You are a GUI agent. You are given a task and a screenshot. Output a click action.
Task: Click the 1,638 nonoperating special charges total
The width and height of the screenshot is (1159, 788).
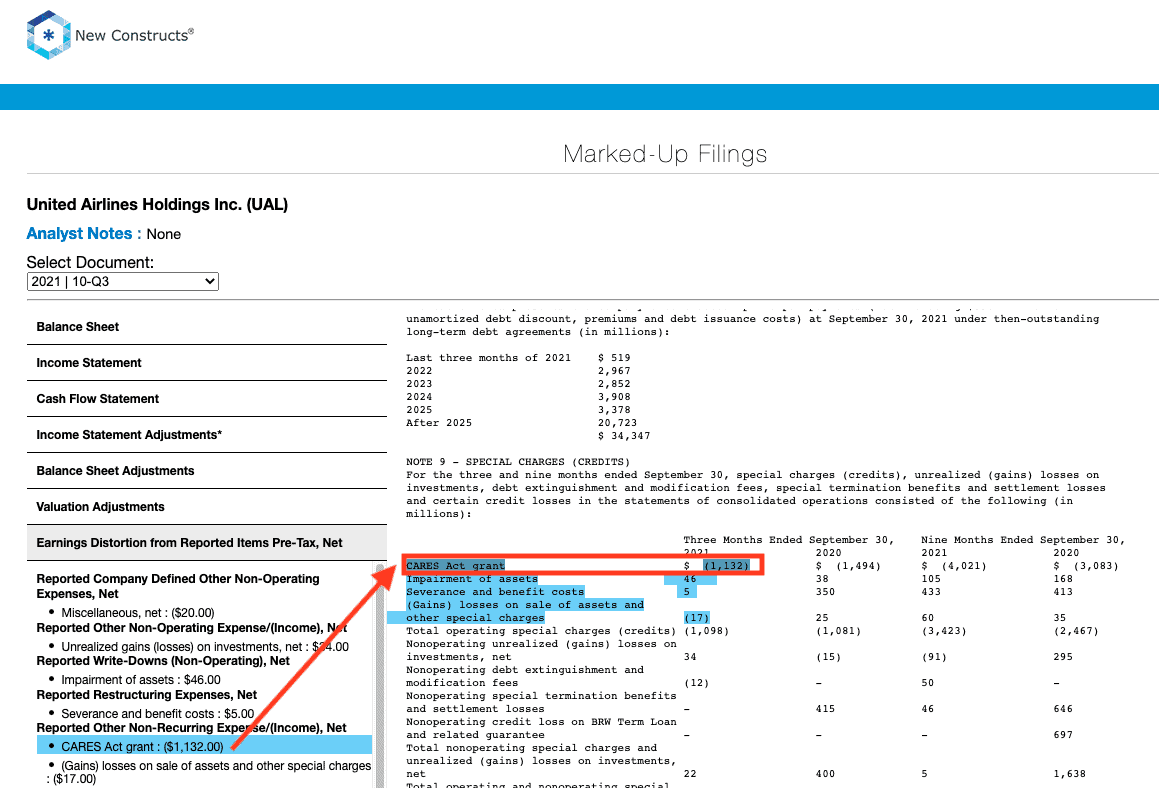(1070, 774)
